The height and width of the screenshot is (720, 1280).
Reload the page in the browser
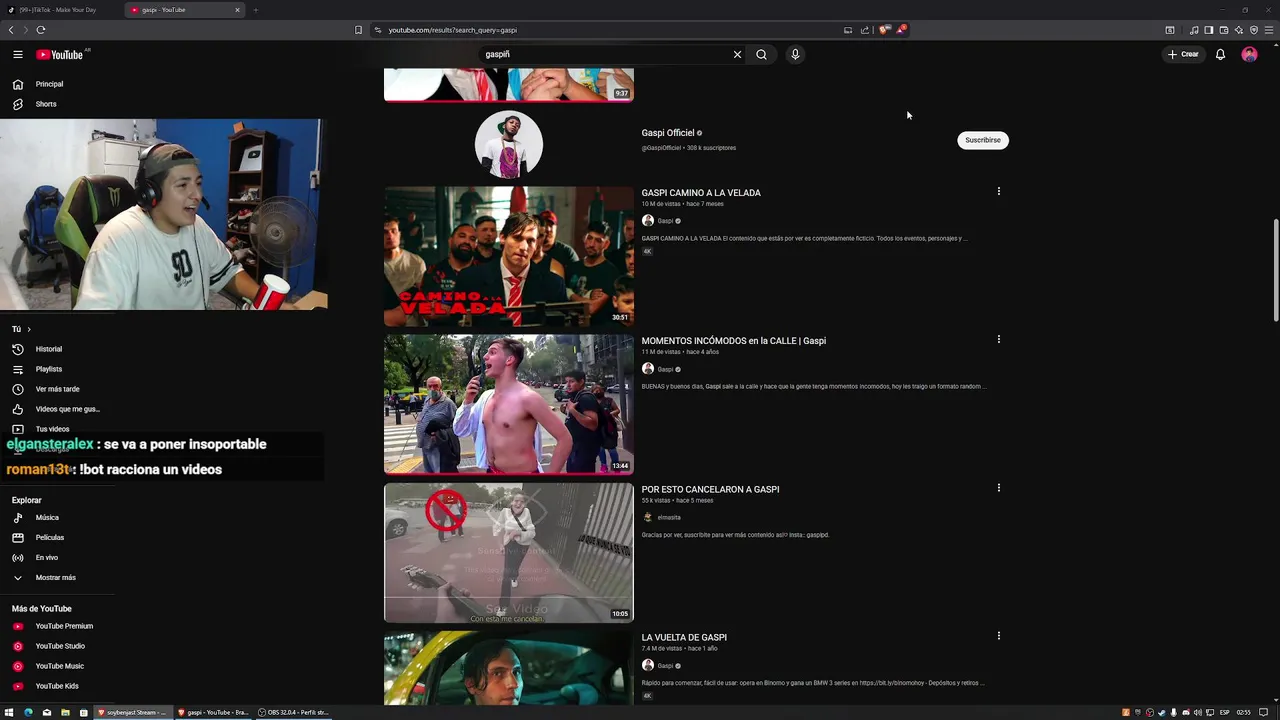point(41,30)
